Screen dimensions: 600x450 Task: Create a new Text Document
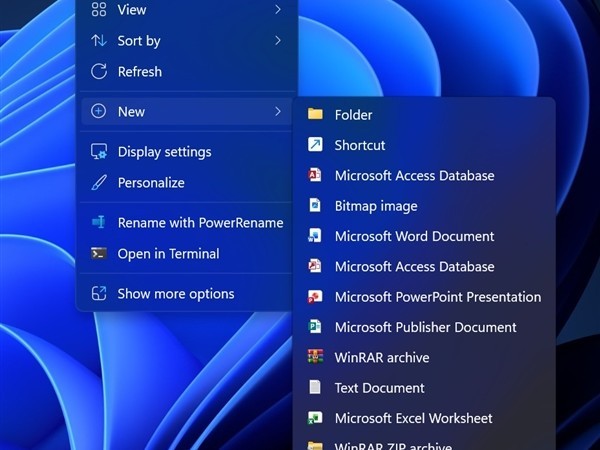[x=379, y=388]
